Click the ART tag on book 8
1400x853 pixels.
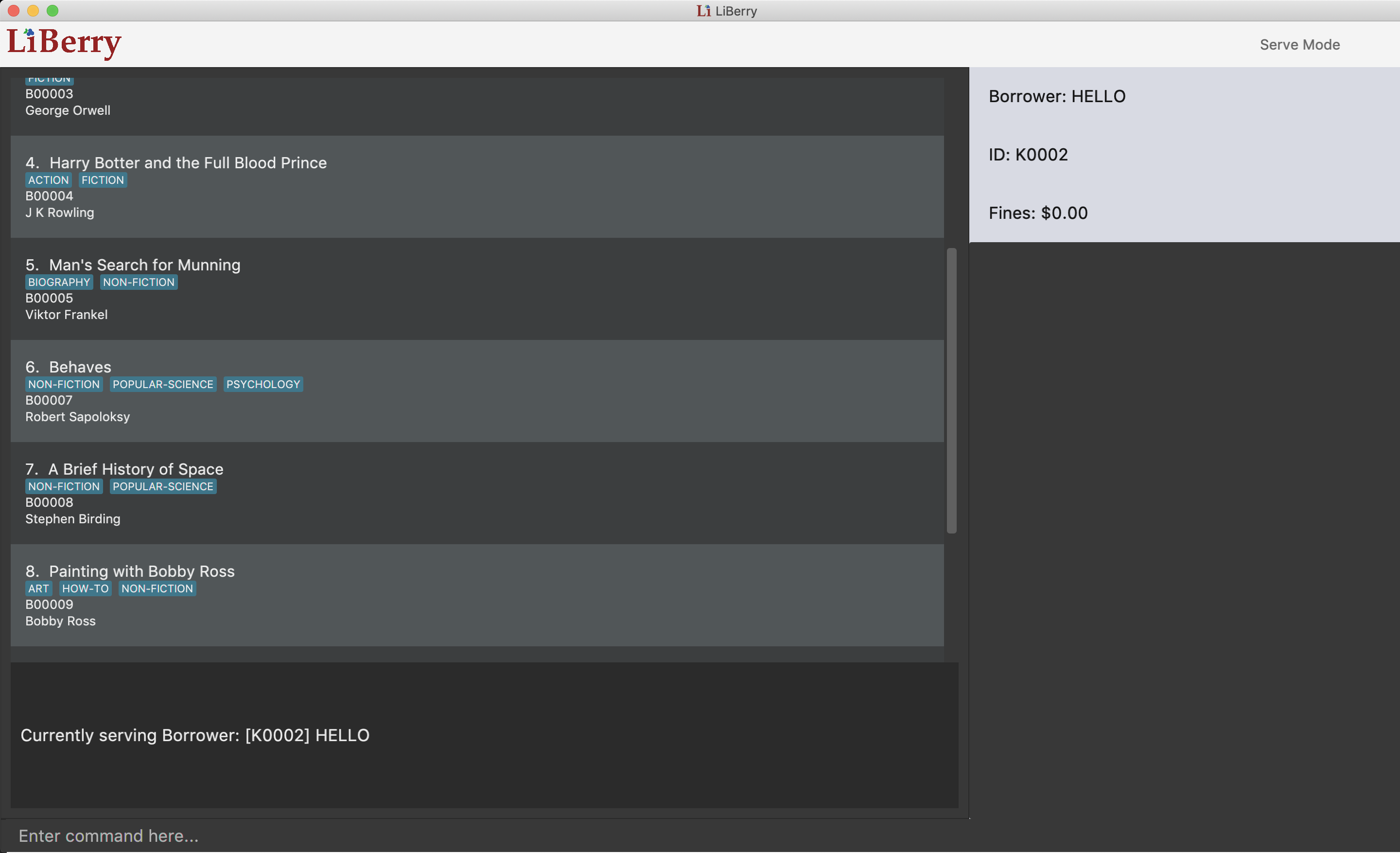coord(38,589)
